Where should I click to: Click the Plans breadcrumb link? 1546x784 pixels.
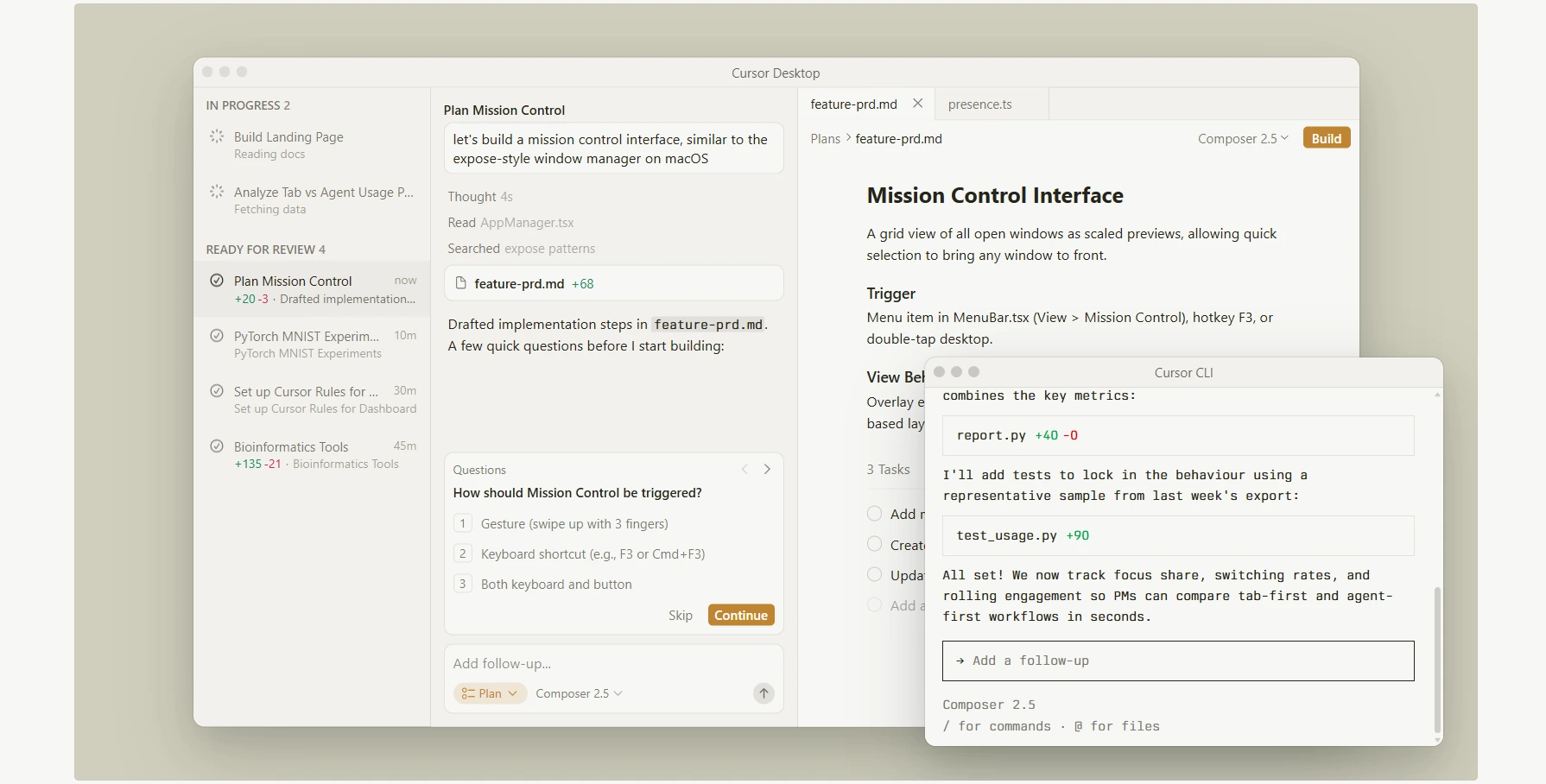click(825, 138)
